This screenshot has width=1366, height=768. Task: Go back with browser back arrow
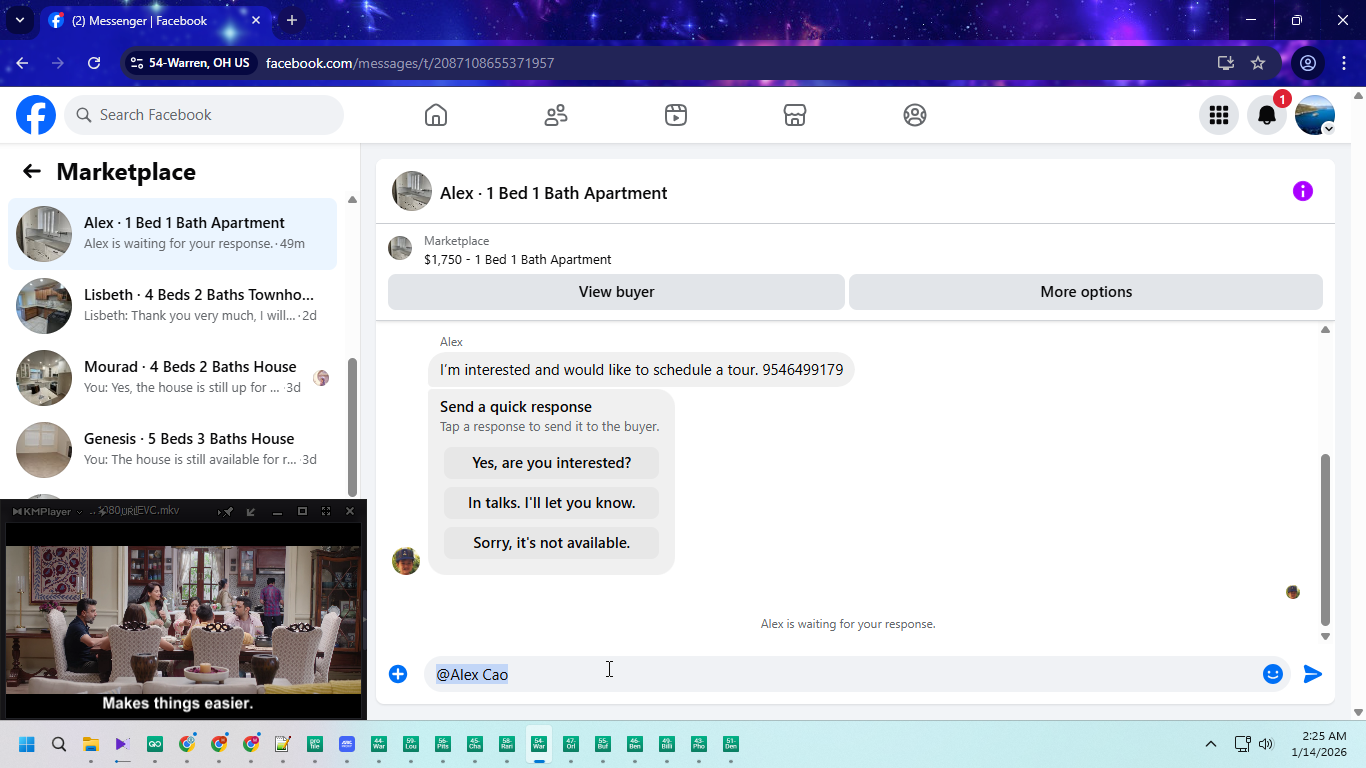point(22,63)
